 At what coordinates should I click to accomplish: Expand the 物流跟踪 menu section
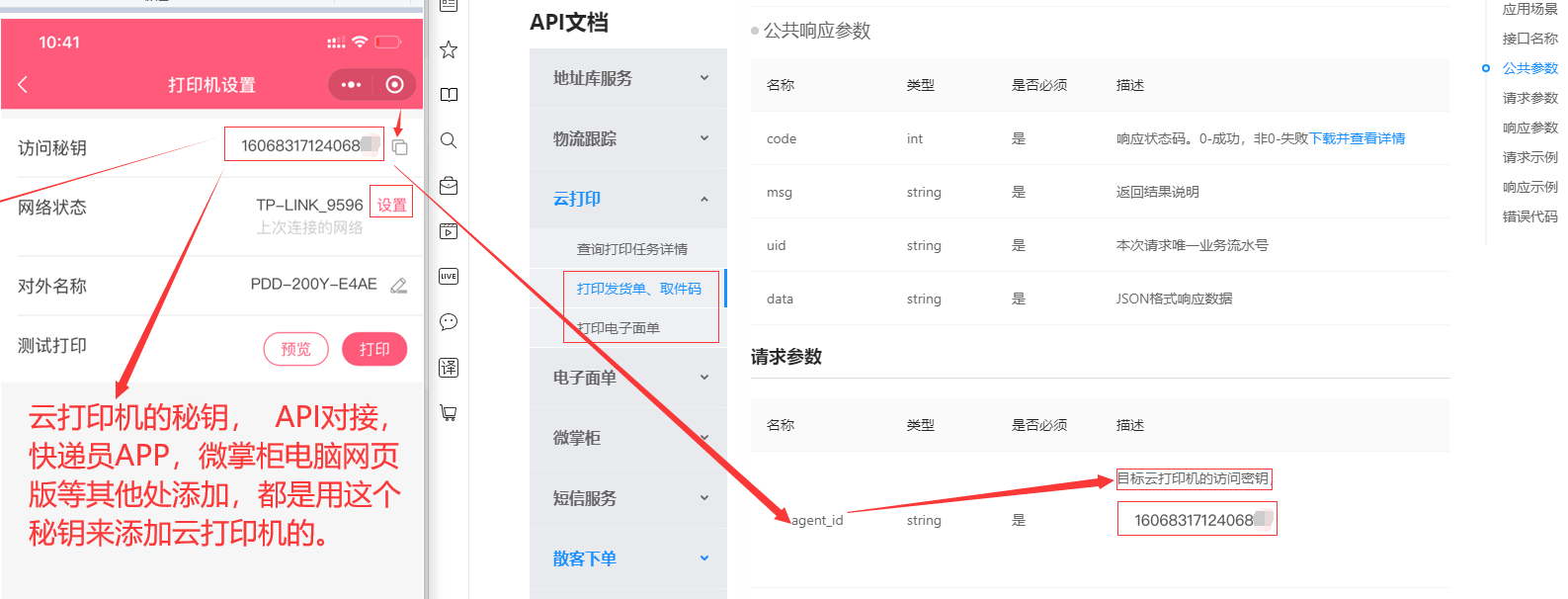pyautogui.click(x=628, y=138)
